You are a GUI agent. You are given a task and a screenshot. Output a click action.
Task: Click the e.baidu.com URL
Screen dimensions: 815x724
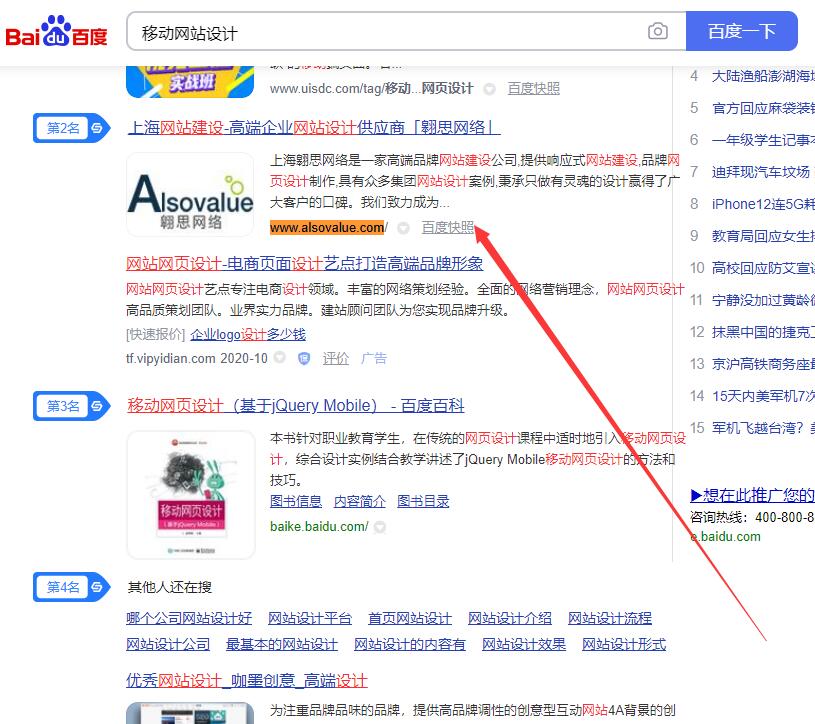pyautogui.click(x=726, y=536)
